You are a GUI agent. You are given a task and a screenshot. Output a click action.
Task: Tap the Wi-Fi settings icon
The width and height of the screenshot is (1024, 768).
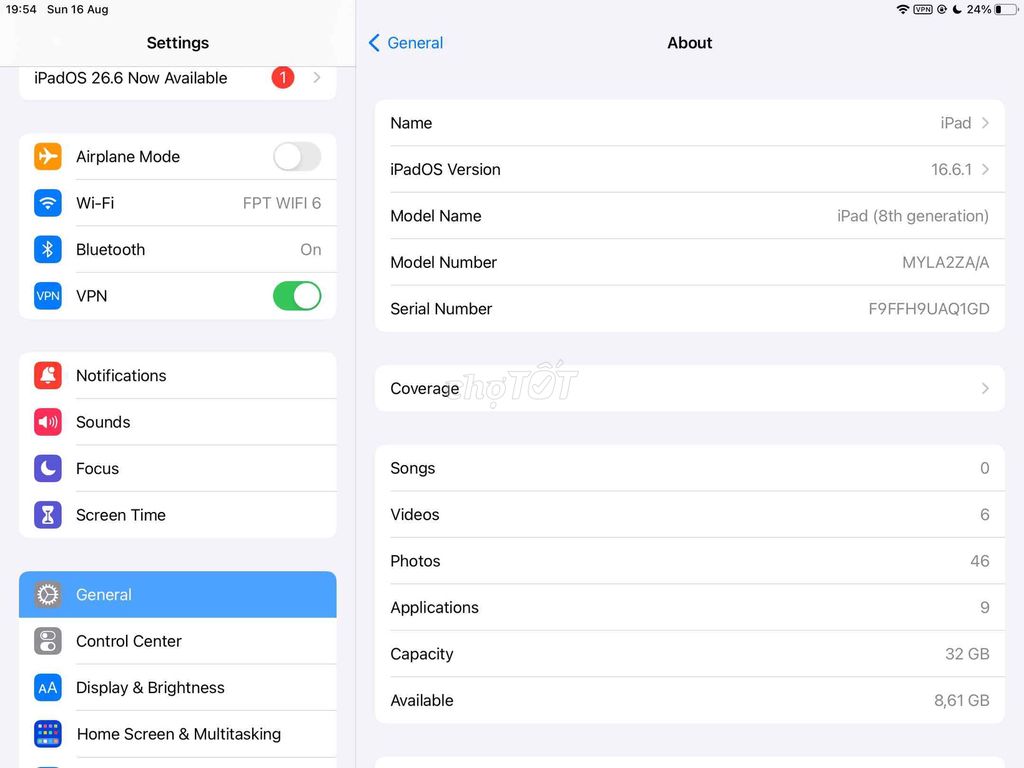point(48,203)
